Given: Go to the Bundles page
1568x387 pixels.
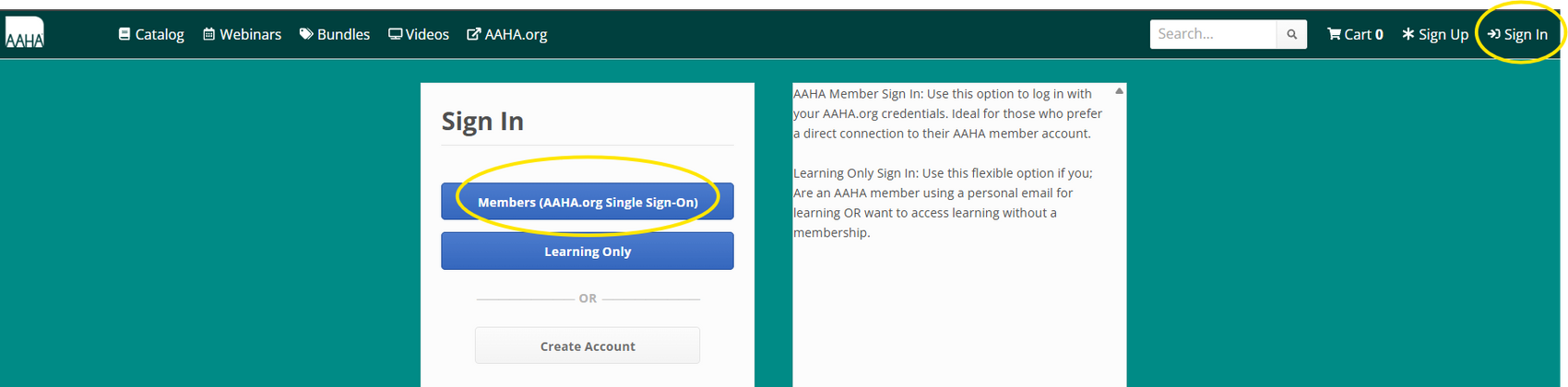Looking at the screenshot, I should pyautogui.click(x=335, y=34).
